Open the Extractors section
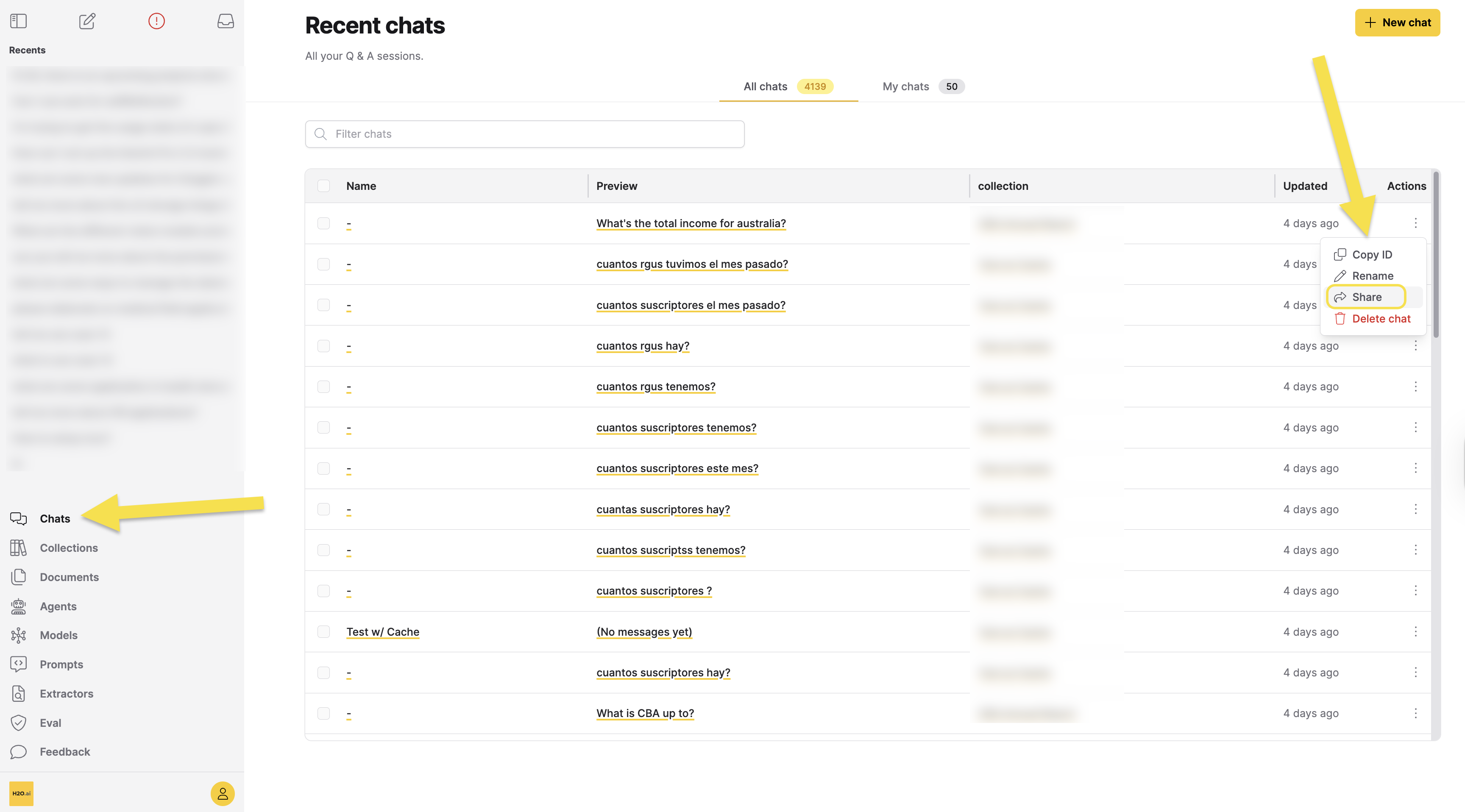 point(66,693)
